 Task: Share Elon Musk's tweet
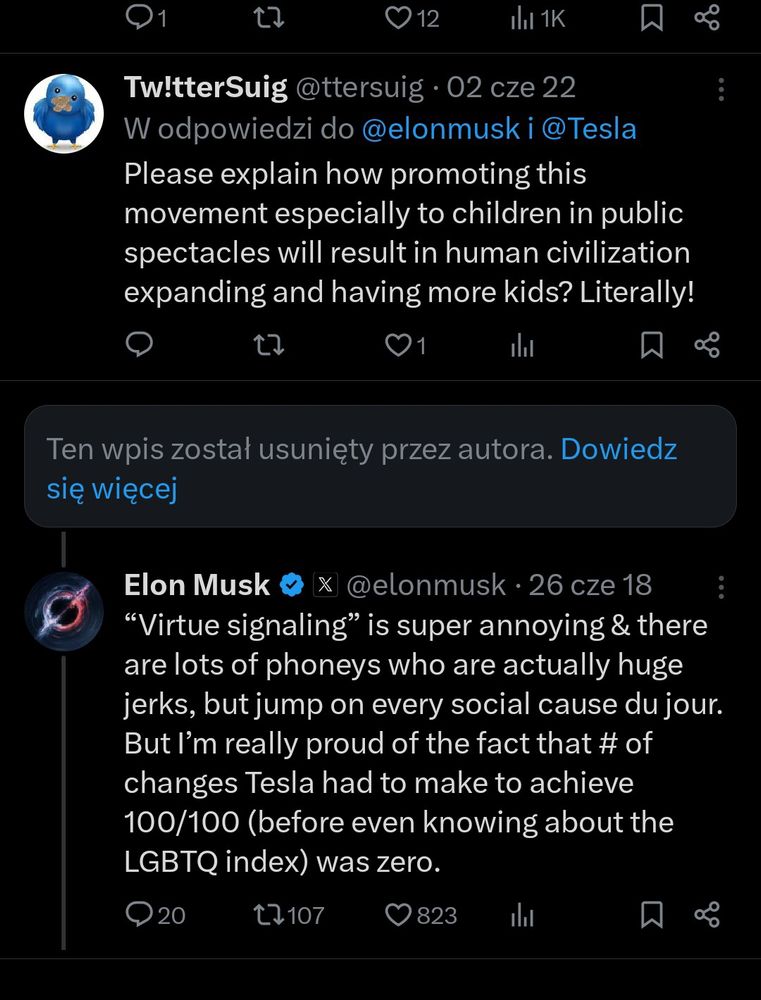tap(707, 914)
